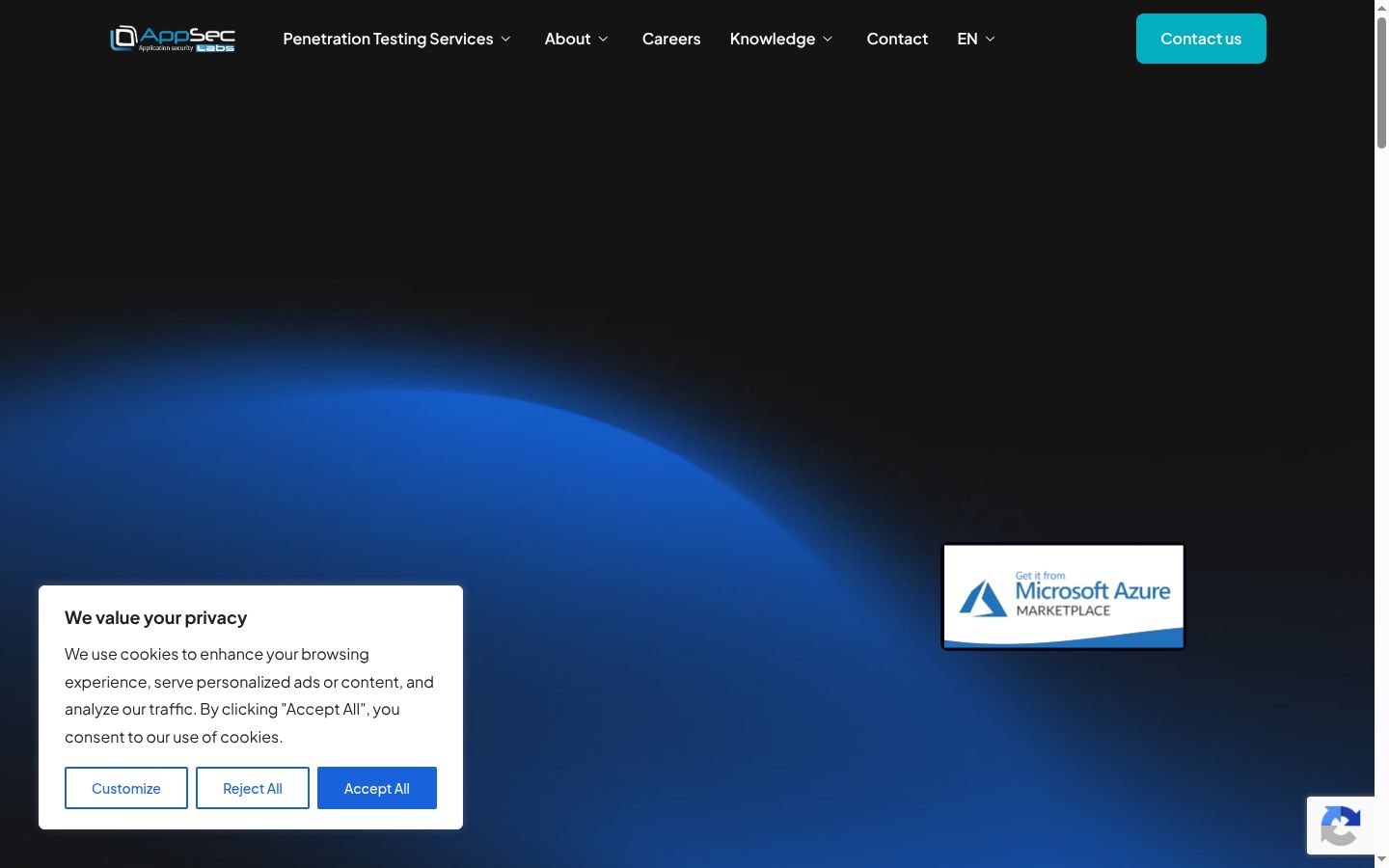Viewport: 1389px width, 868px height.
Task: Open the Penetration Testing Services menu
Action: click(x=388, y=39)
